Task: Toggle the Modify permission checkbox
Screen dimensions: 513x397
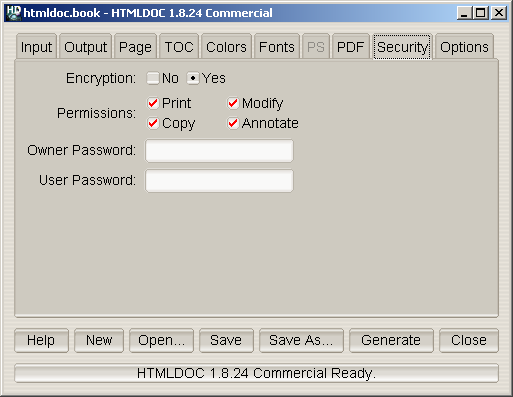Action: click(233, 103)
